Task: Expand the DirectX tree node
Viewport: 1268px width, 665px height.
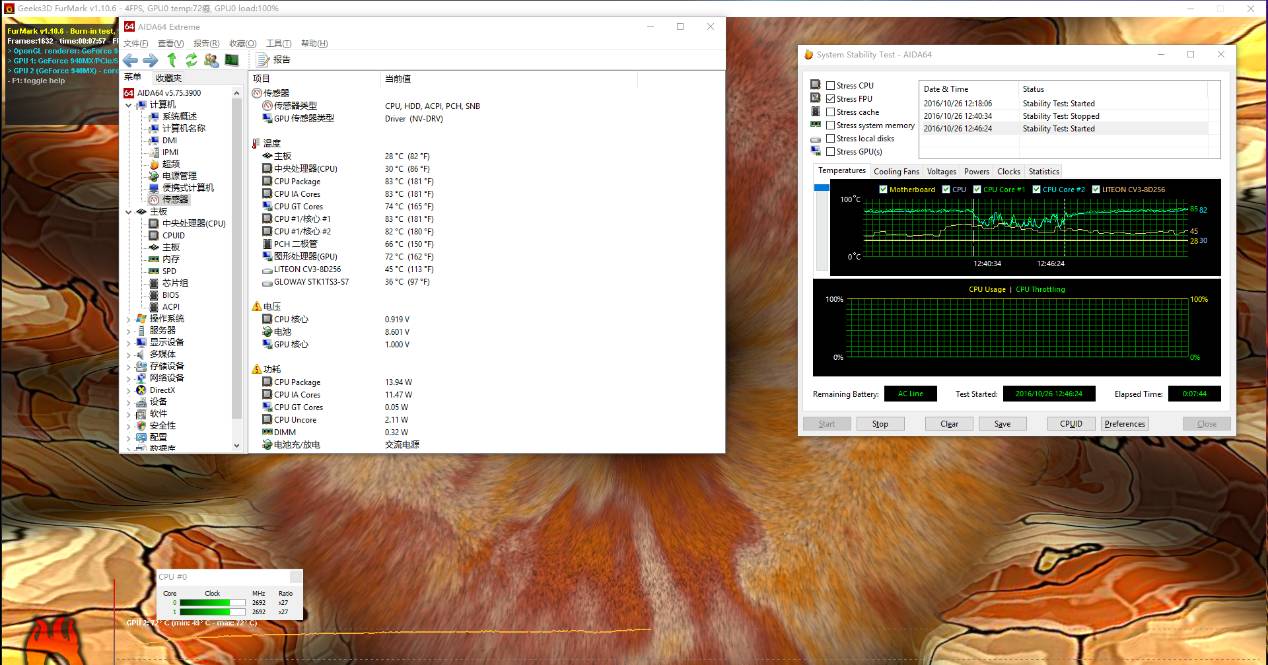Action: point(128,390)
